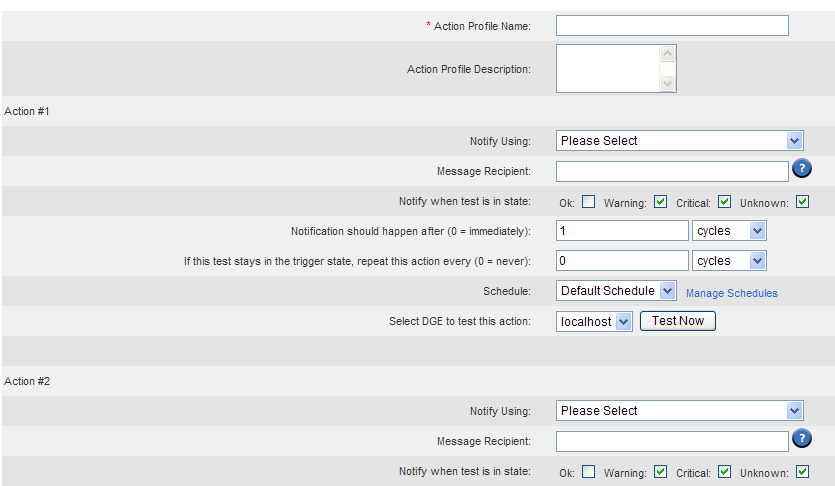Click the Action Profile Name field
The width and height of the screenshot is (835, 486).
tap(672, 25)
